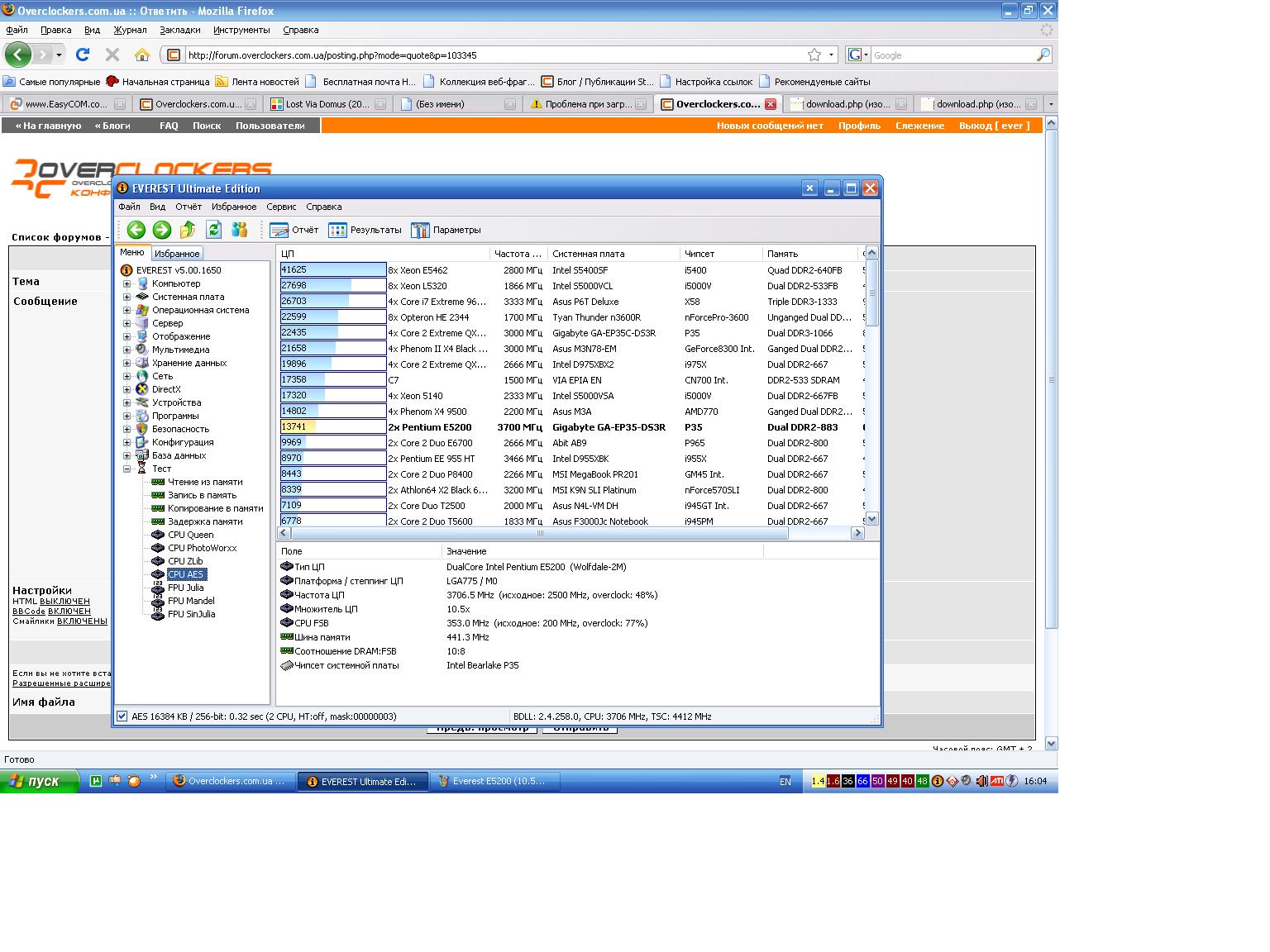Image resolution: width=1270 pixels, height=952 pixels.
Task: Click the search magnifier icon in the Google box
Action: (x=1043, y=55)
